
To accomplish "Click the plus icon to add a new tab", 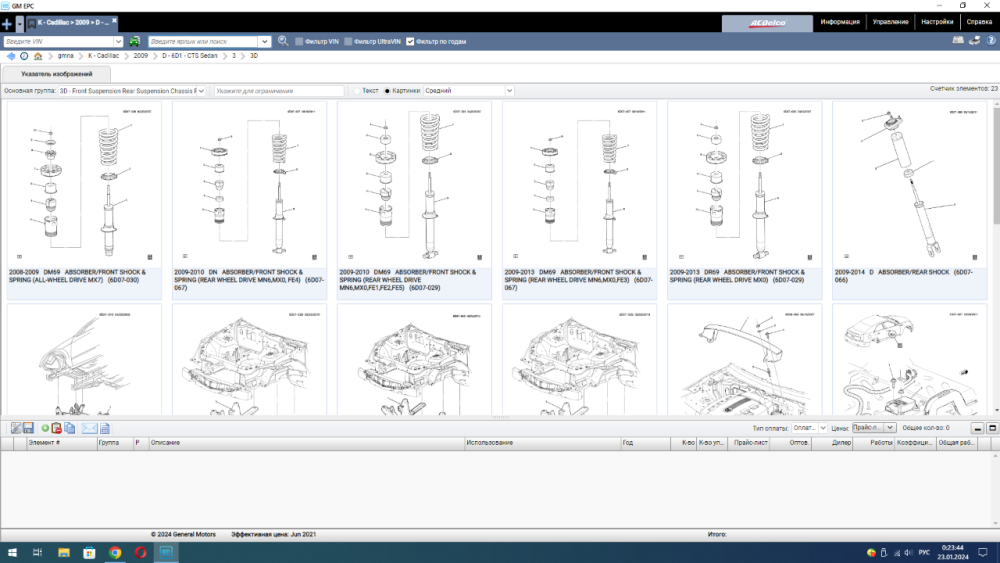I will point(7,24).
